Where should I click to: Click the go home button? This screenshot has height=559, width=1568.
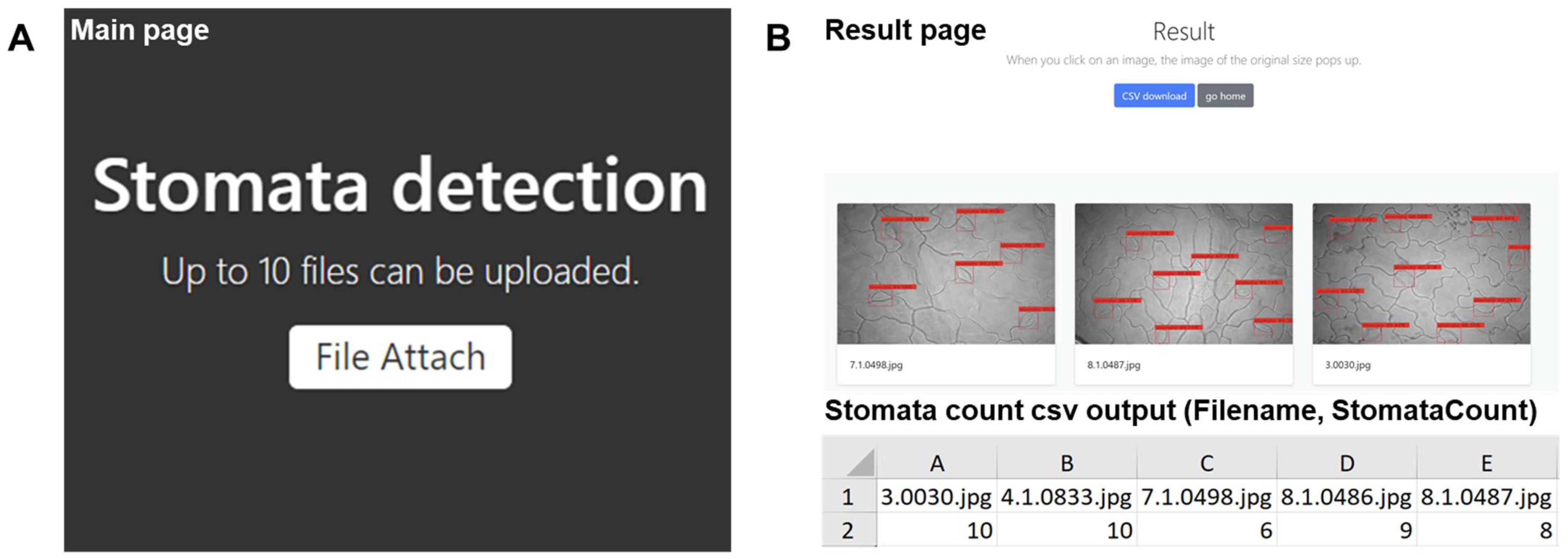coord(1225,96)
